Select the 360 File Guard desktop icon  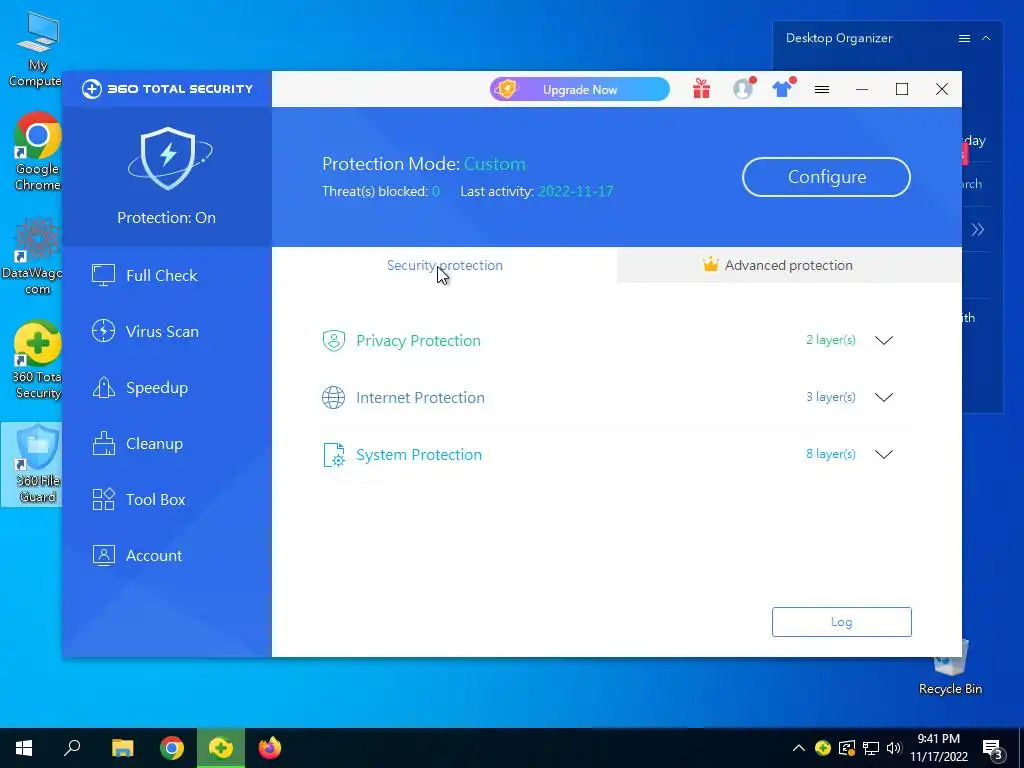(x=33, y=464)
